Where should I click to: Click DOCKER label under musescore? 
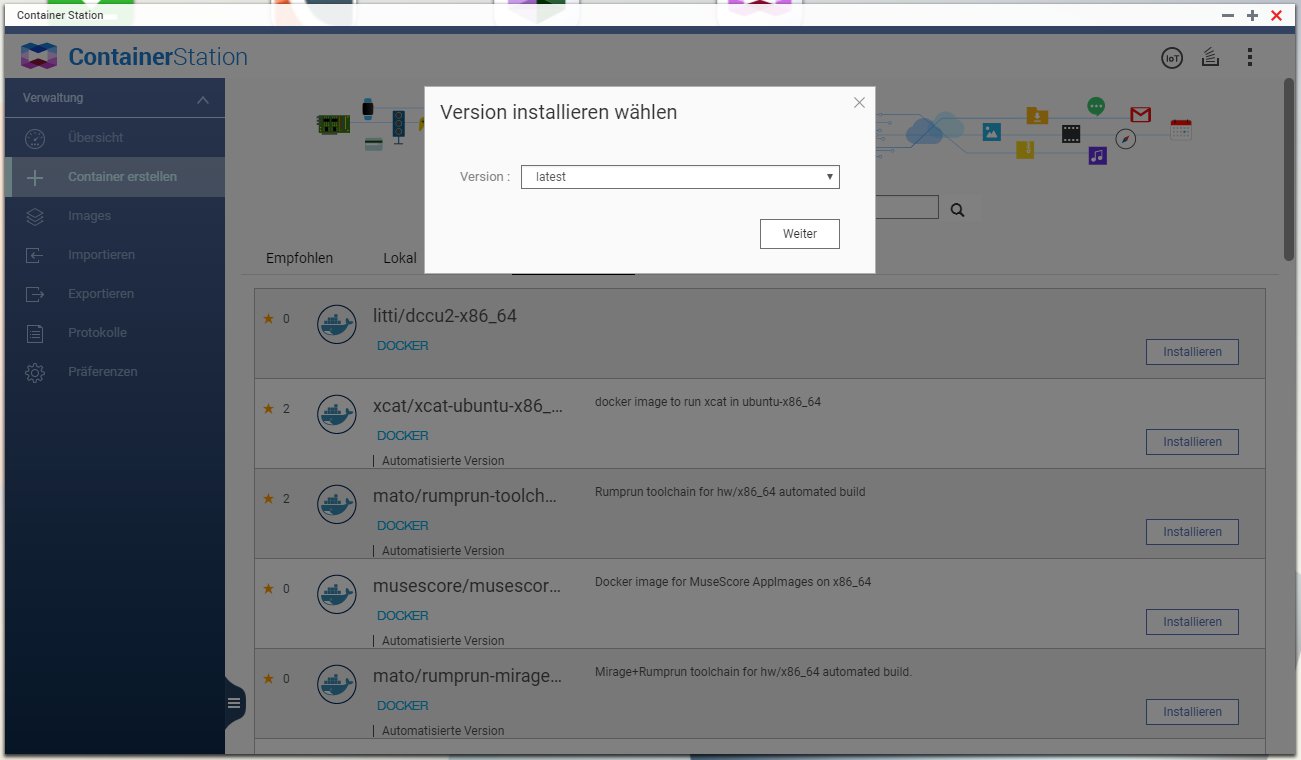tap(402, 616)
